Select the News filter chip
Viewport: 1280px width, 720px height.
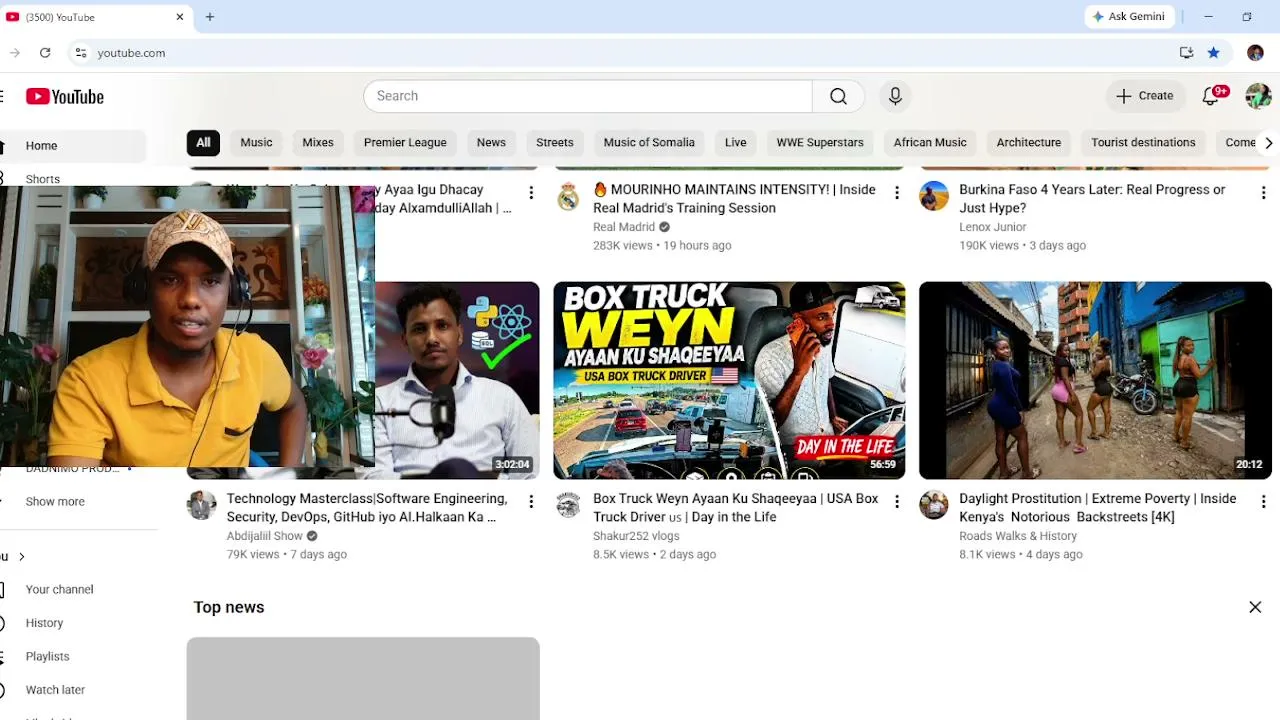[491, 143]
